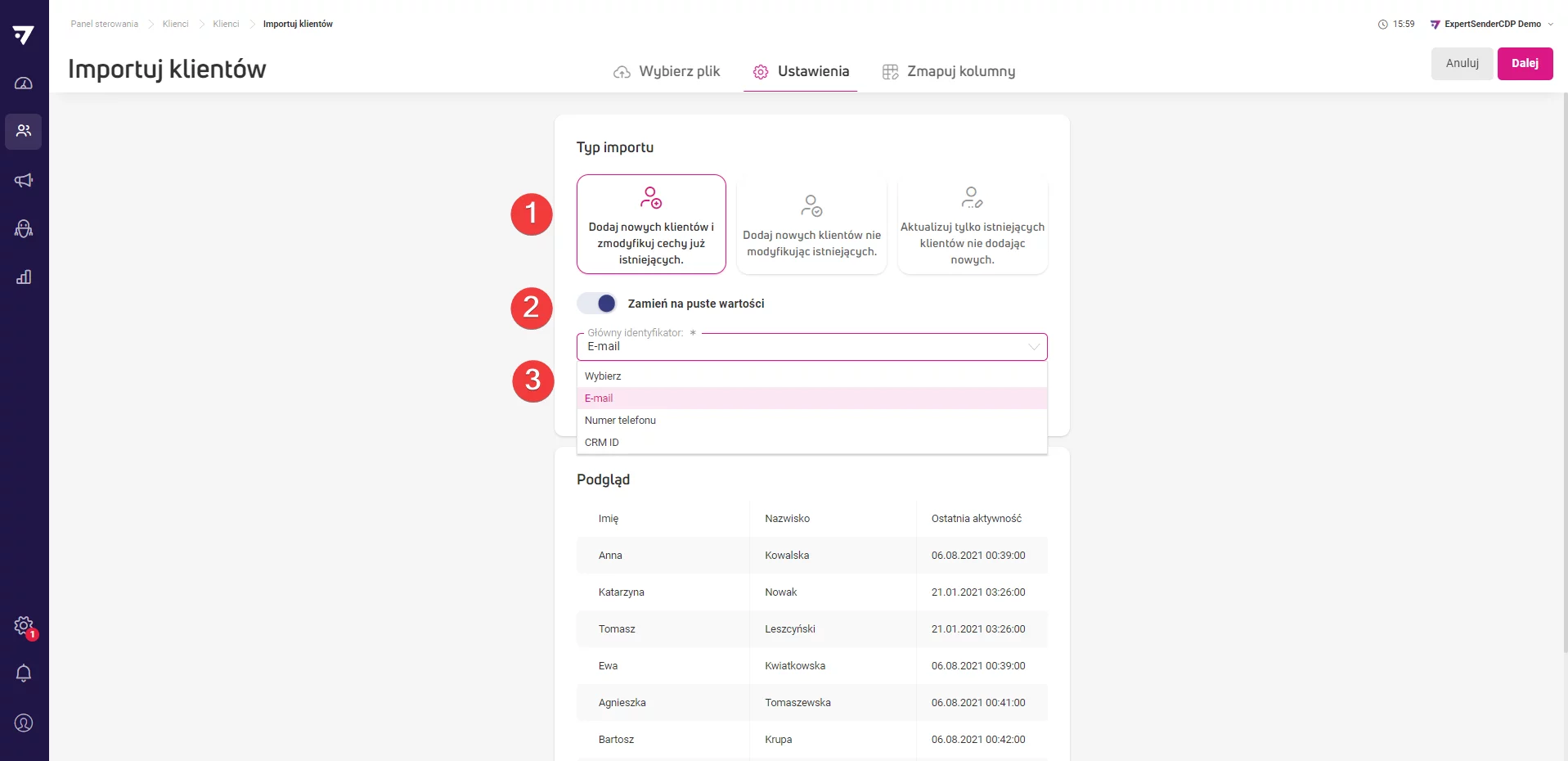Open the notifications bell icon
This screenshot has height=761, width=1568.
coord(24,673)
